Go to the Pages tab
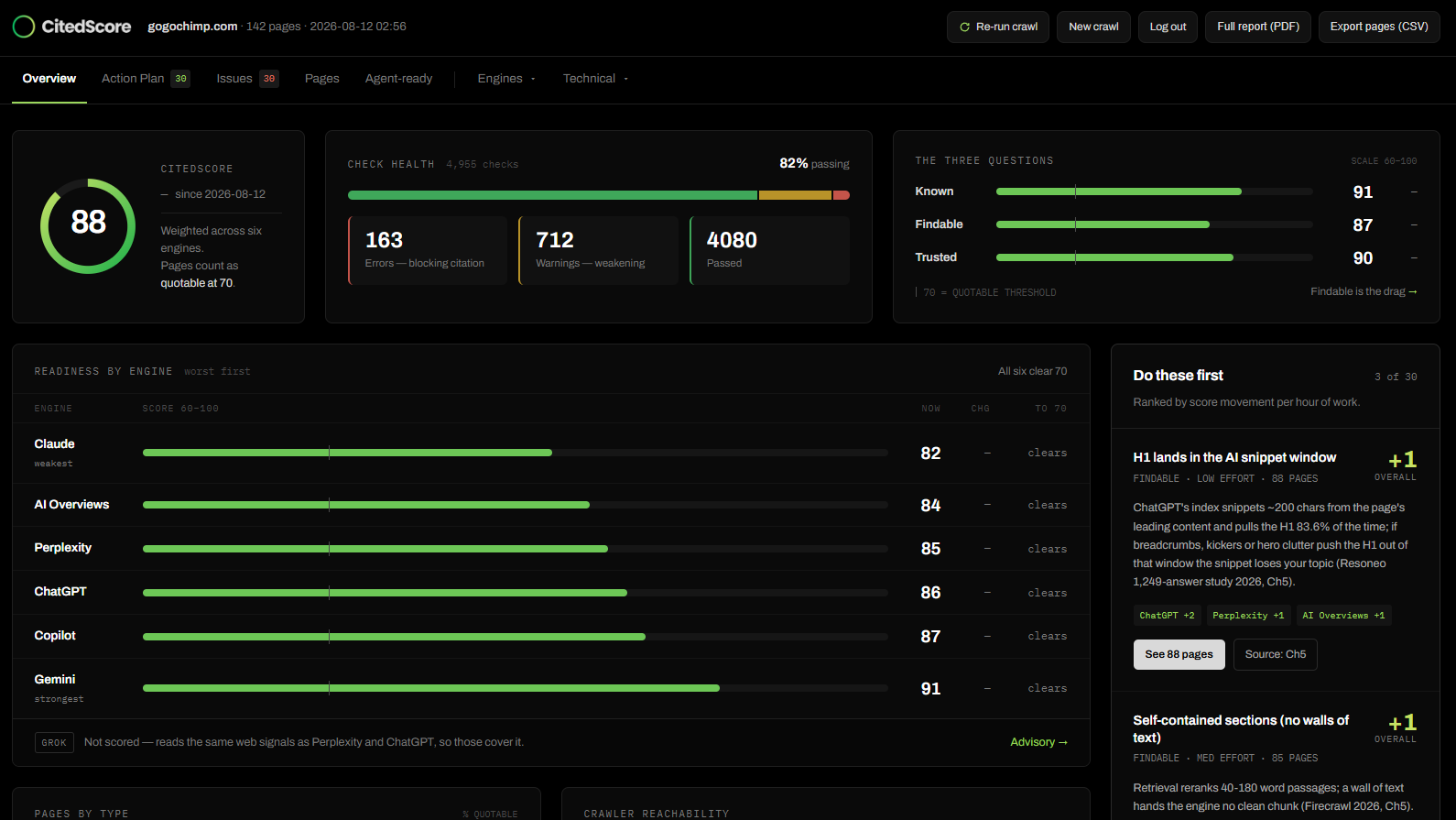This screenshot has width=1456, height=820. tap(322, 79)
